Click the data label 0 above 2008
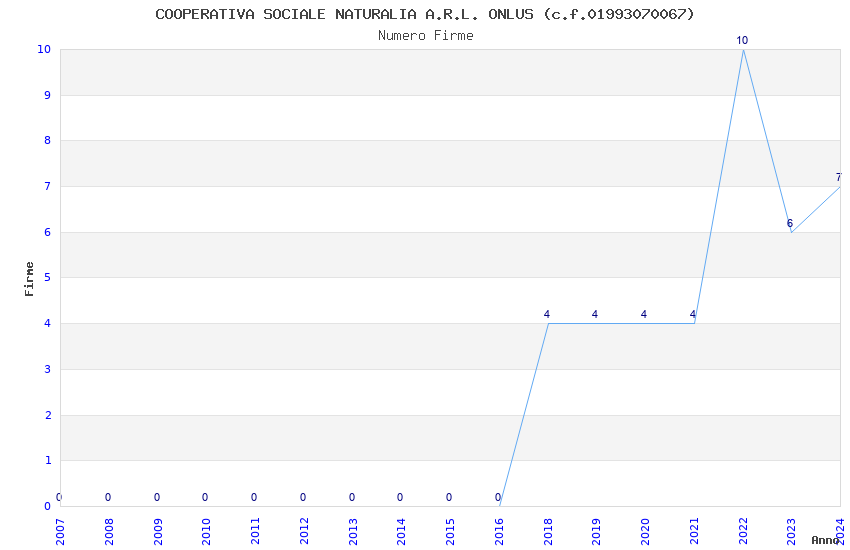This screenshot has height=550, width=850. 108,497
